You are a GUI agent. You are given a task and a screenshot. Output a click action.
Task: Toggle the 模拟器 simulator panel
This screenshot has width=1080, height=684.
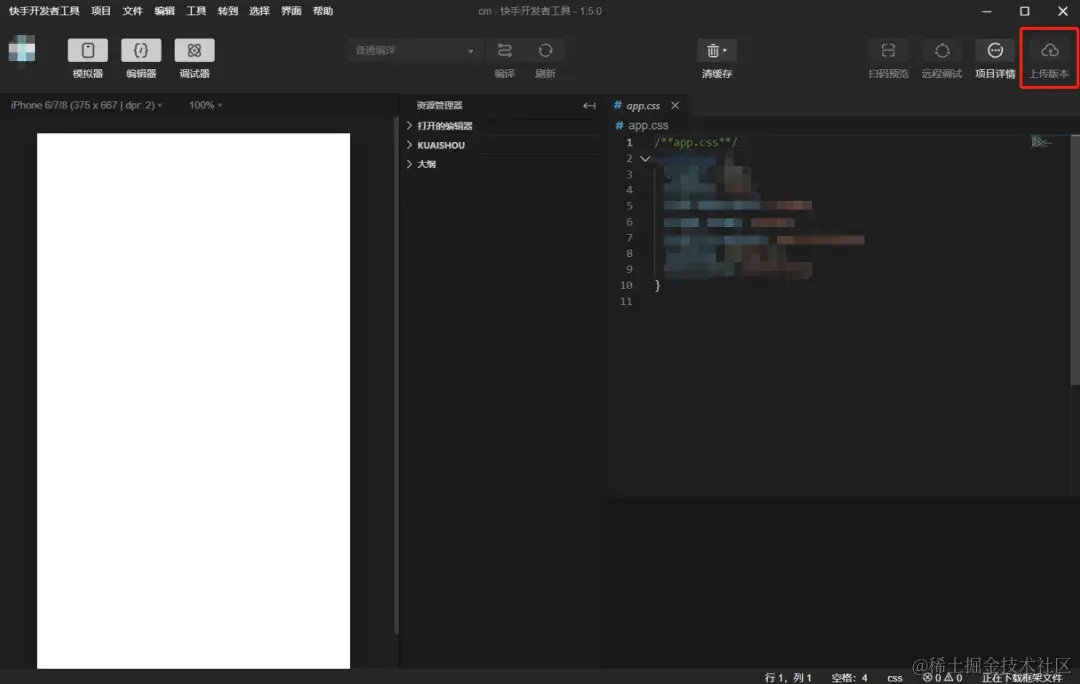(87, 50)
